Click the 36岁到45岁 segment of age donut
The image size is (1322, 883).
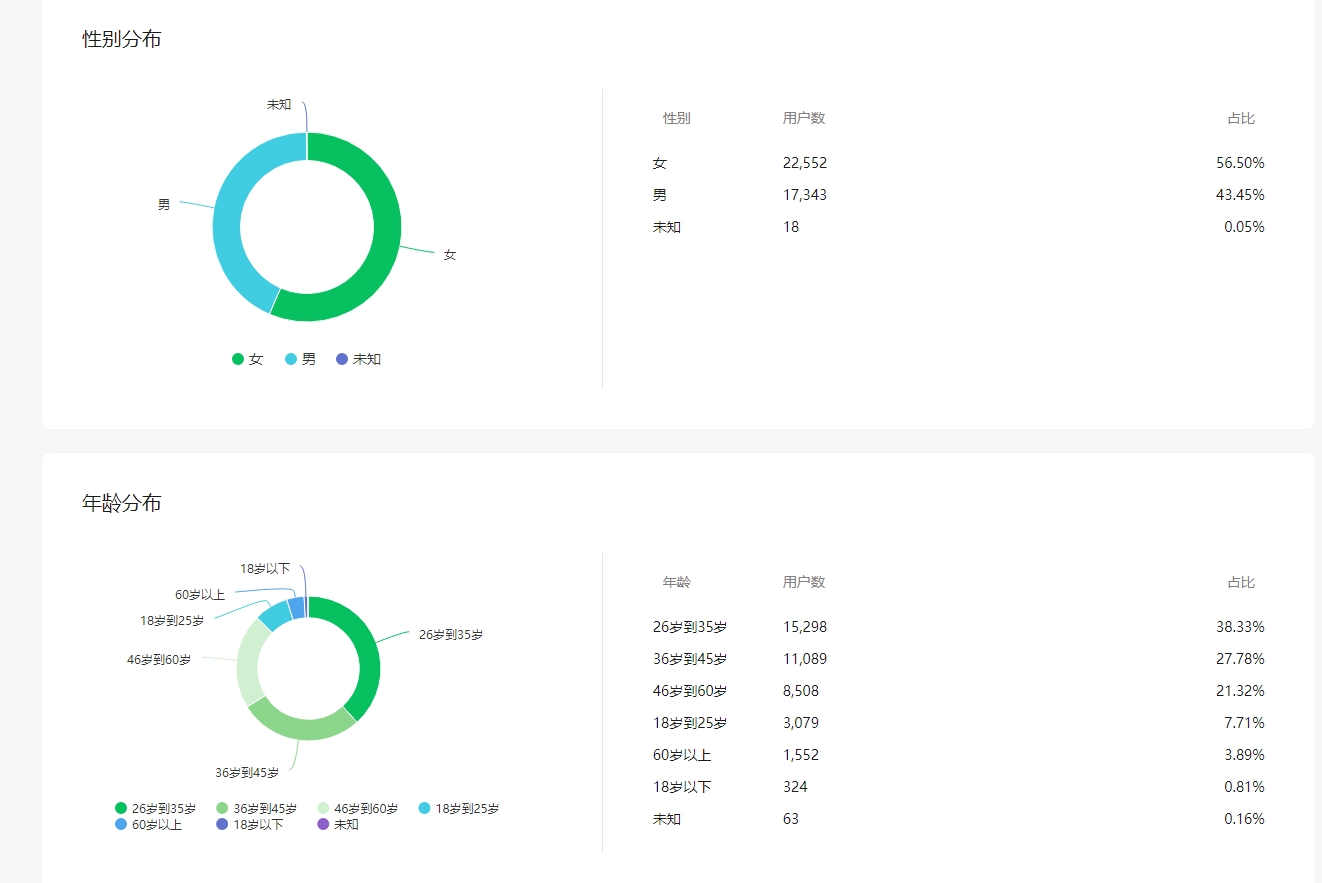[300, 727]
